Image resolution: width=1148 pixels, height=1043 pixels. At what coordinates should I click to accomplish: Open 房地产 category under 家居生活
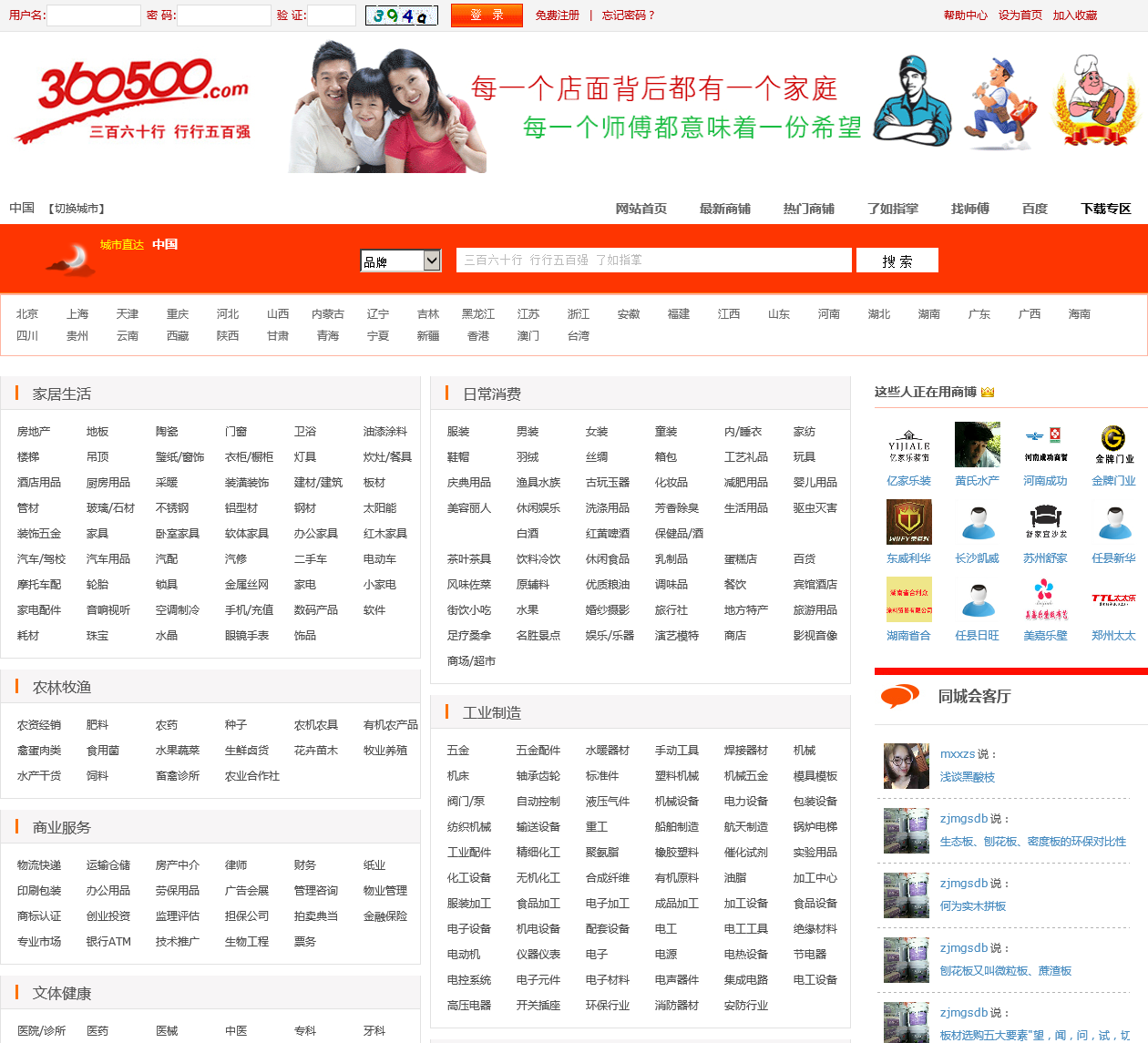point(34,432)
